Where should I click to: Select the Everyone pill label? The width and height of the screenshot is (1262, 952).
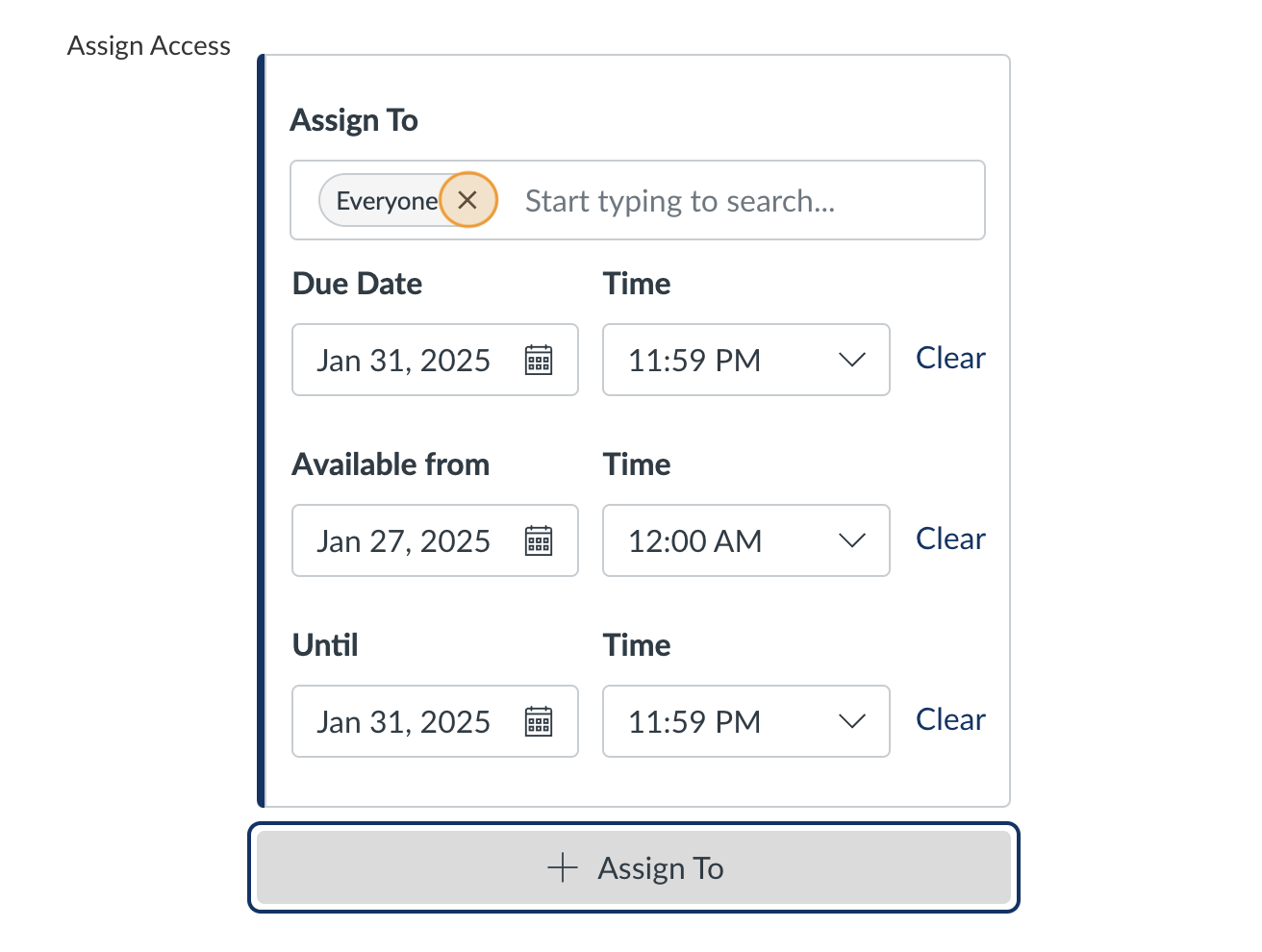pyautogui.click(x=385, y=200)
